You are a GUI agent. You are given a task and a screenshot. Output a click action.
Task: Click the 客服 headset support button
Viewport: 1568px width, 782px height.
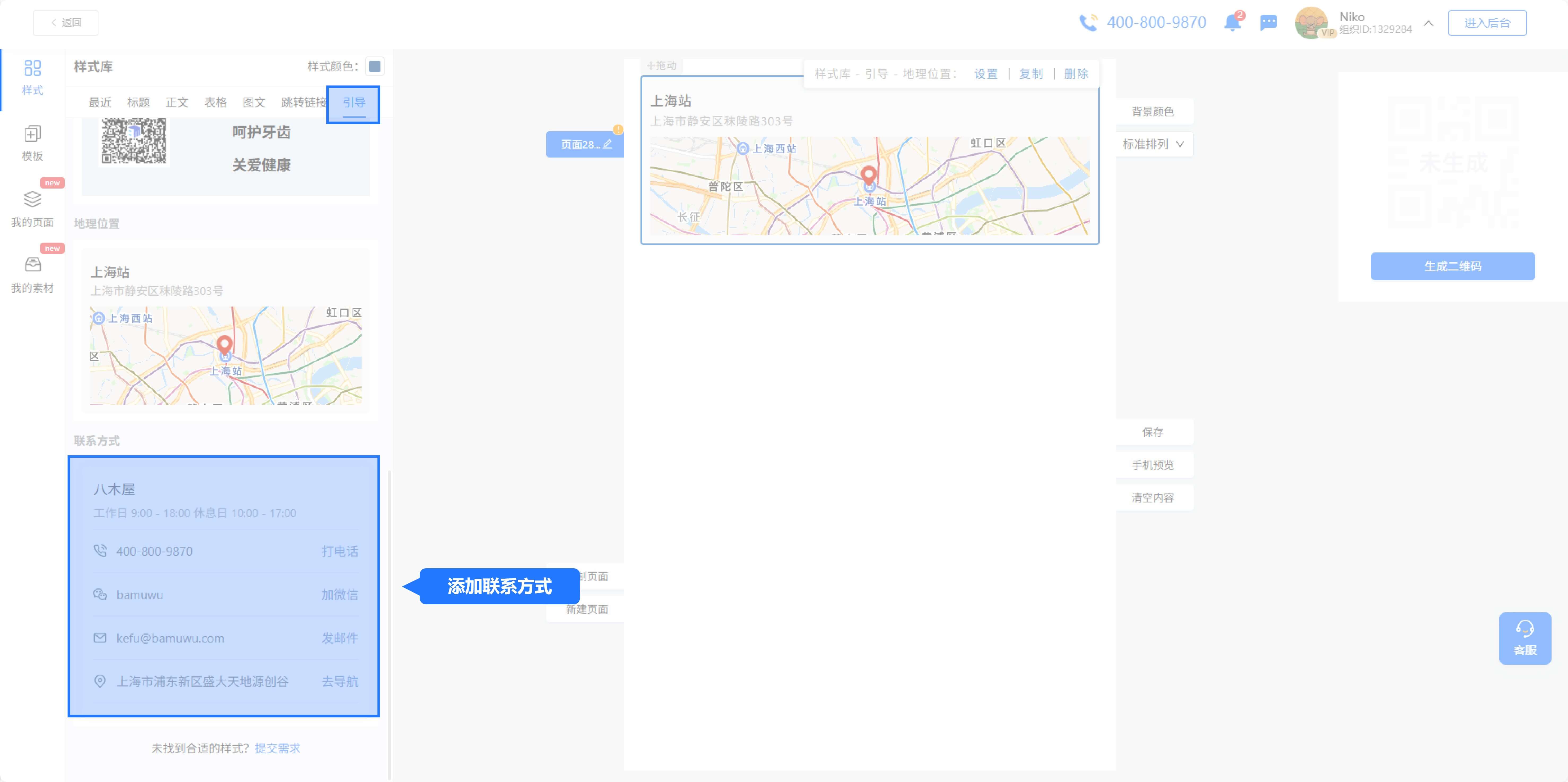tap(1525, 638)
